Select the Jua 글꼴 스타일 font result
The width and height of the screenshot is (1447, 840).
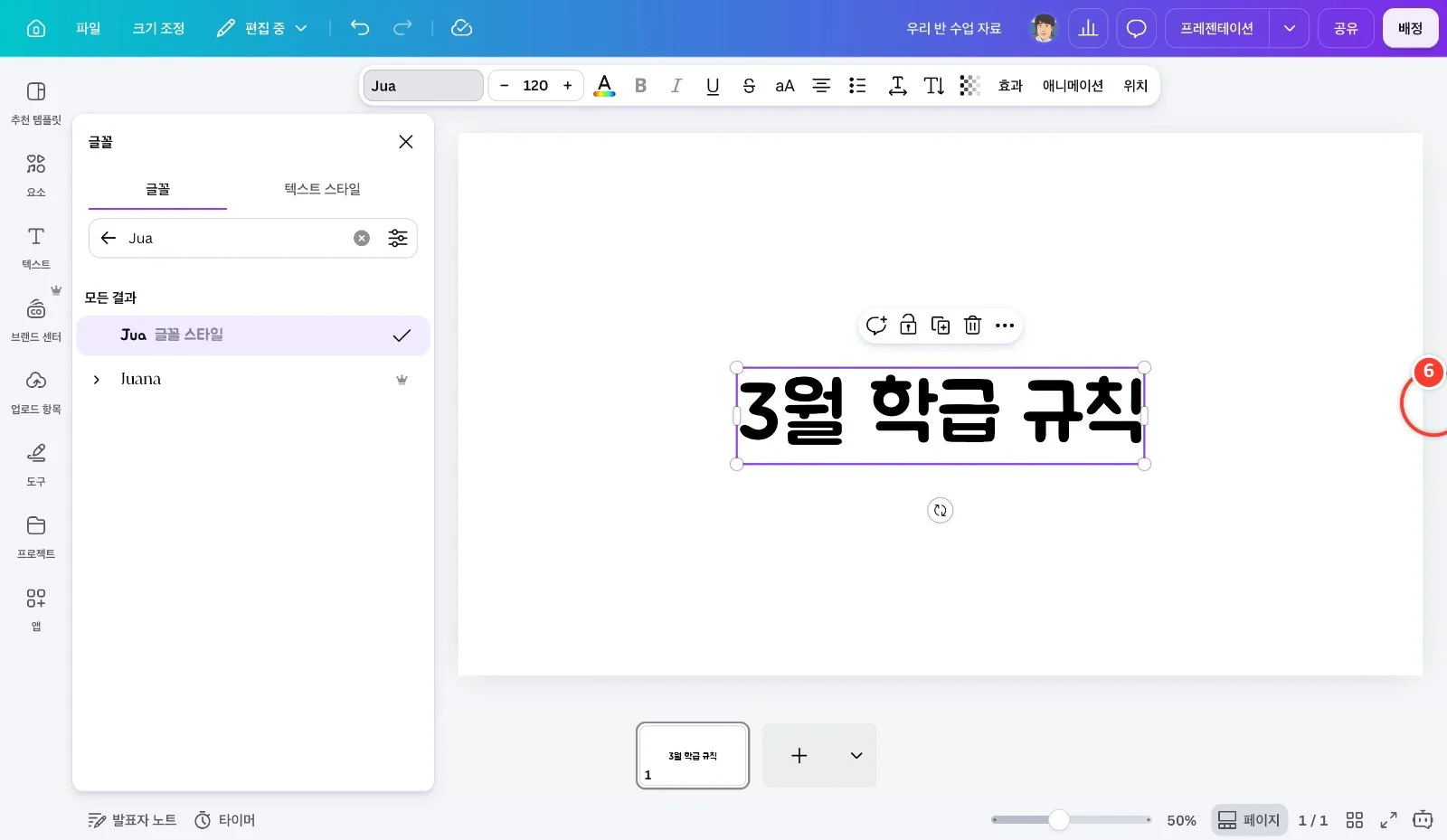(x=253, y=335)
